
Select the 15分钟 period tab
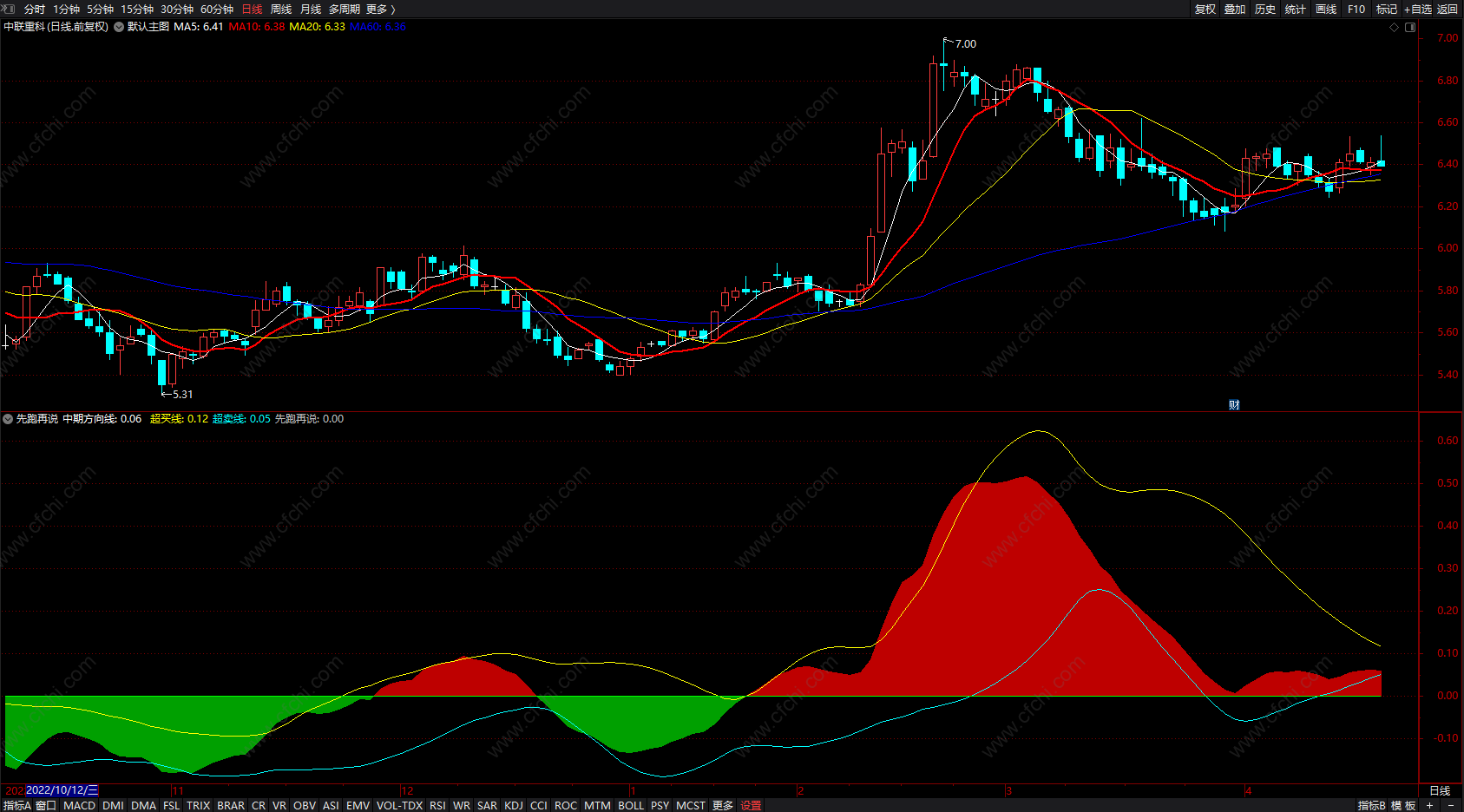point(137,9)
